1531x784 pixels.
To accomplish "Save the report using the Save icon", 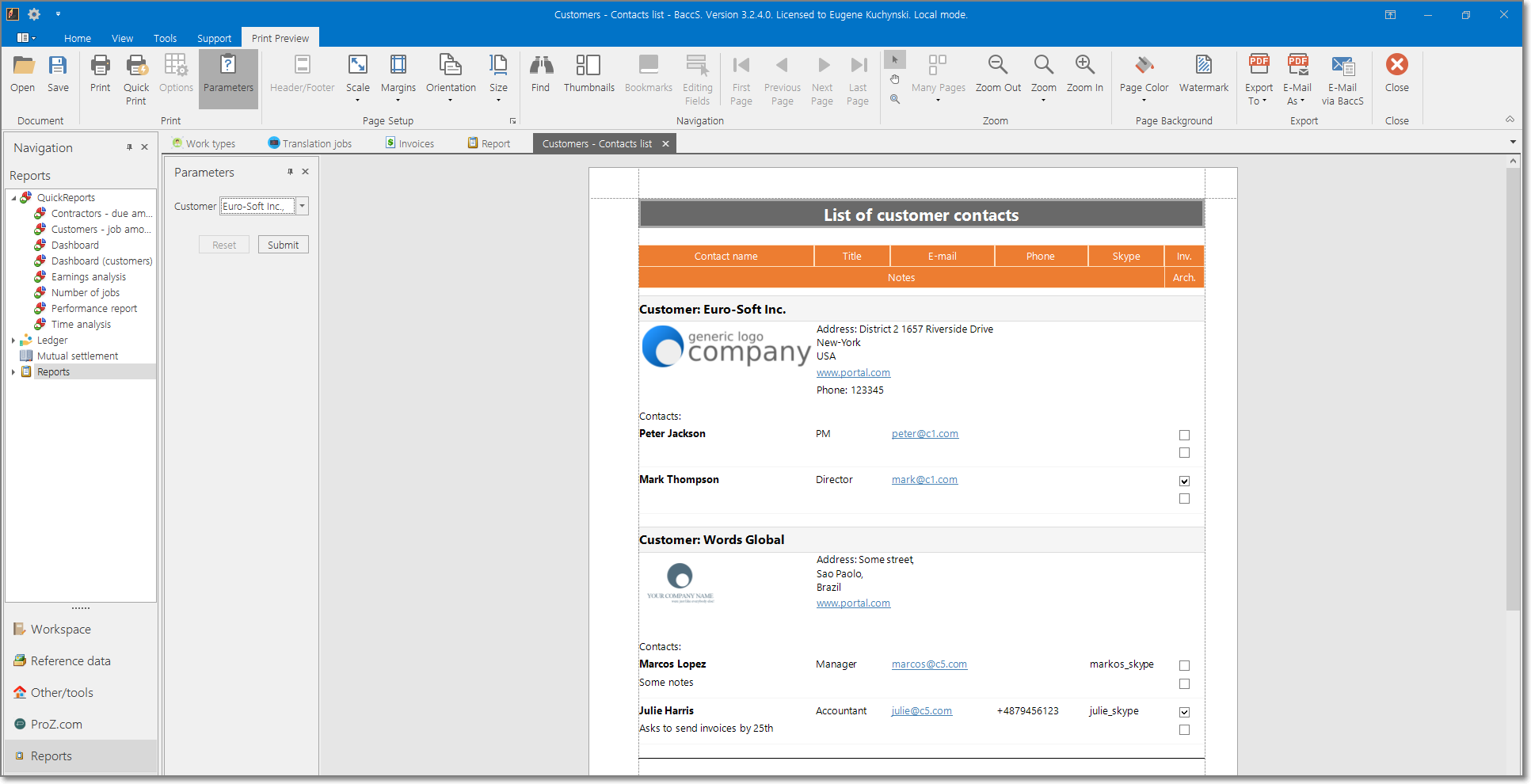I will 58,74.
